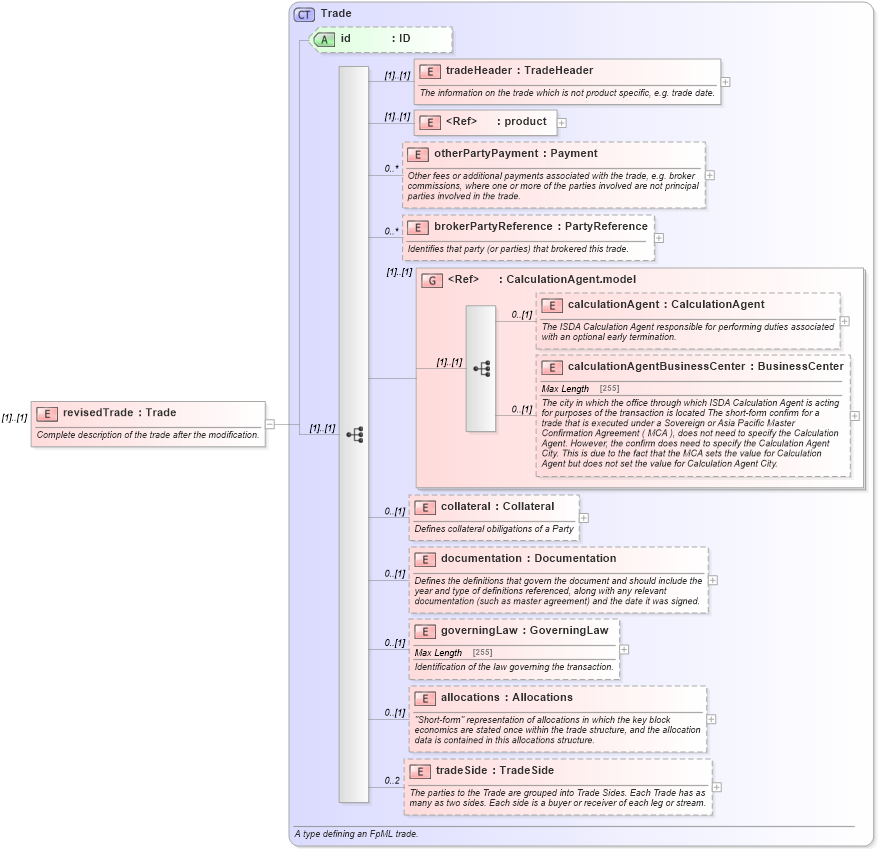Select the 'revisedTrade : Trade' label
The height and width of the screenshot is (849, 878).
click(x=119, y=413)
